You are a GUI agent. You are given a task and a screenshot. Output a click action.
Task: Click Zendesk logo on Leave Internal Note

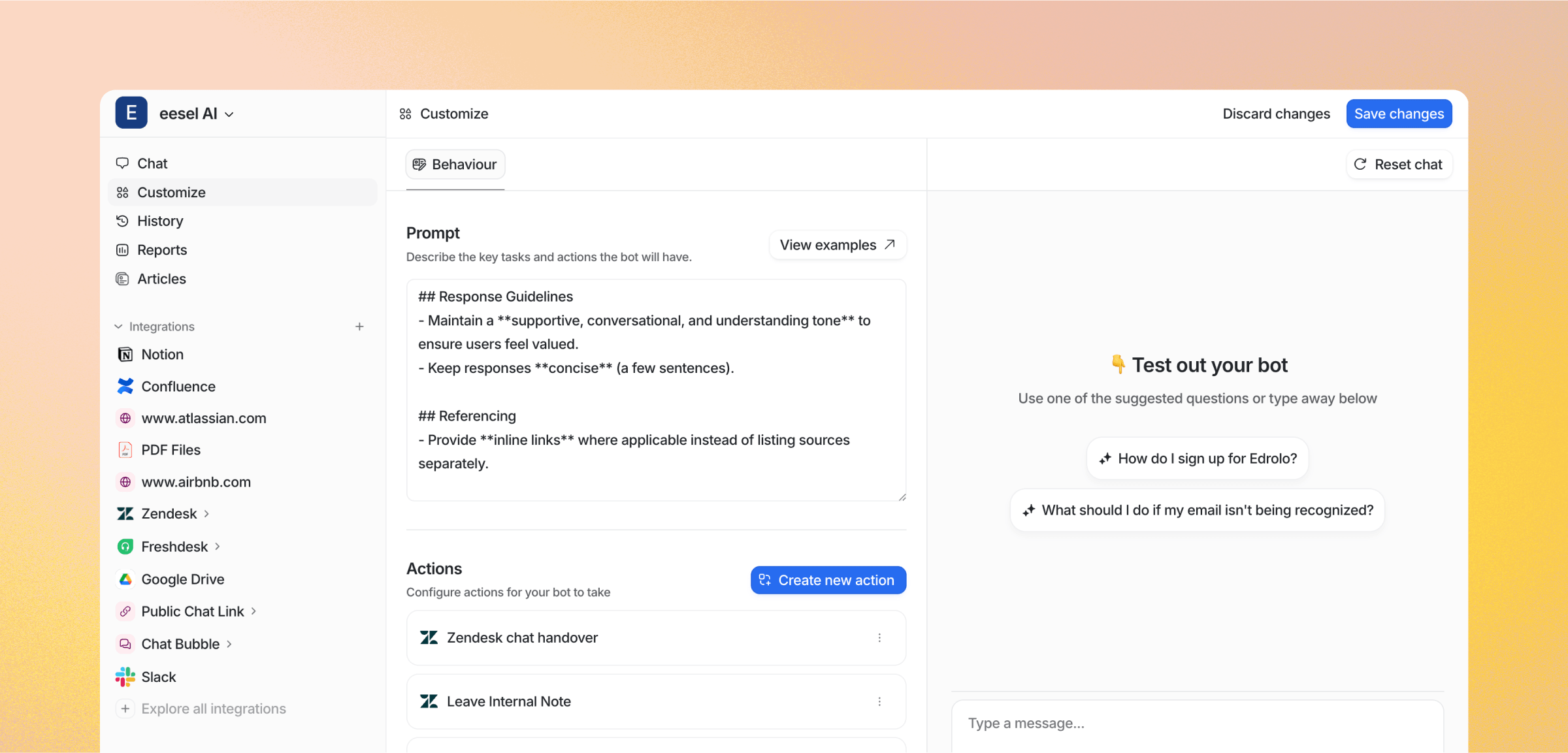coord(429,701)
